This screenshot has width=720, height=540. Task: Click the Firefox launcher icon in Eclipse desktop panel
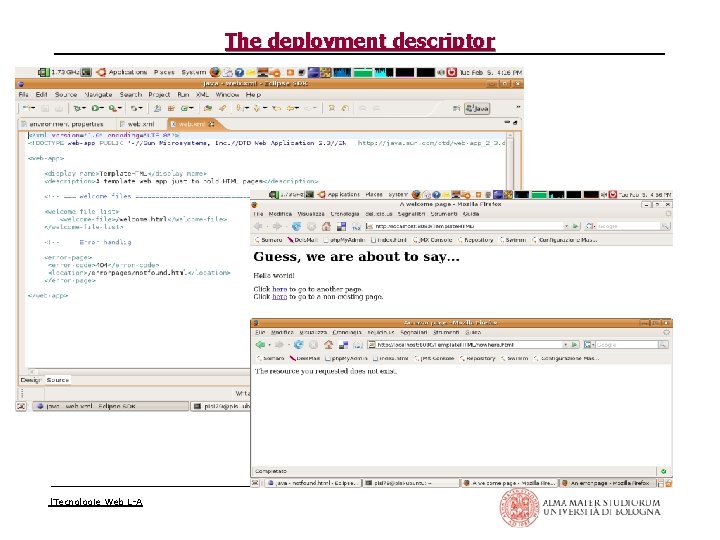(215, 72)
